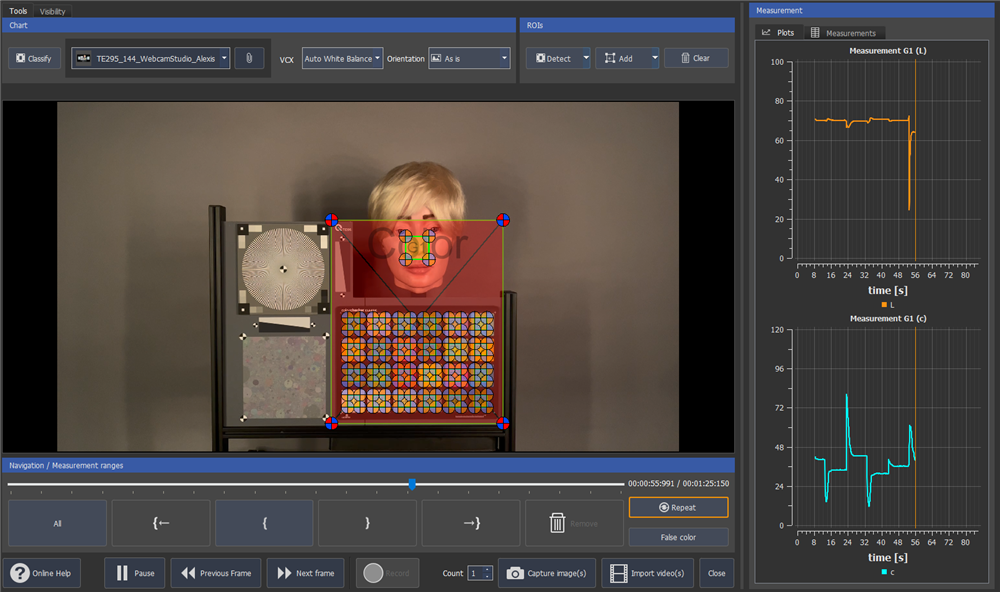Open the Orientation 'As is' dropdown
This screenshot has height=592, width=1000.
469,58
